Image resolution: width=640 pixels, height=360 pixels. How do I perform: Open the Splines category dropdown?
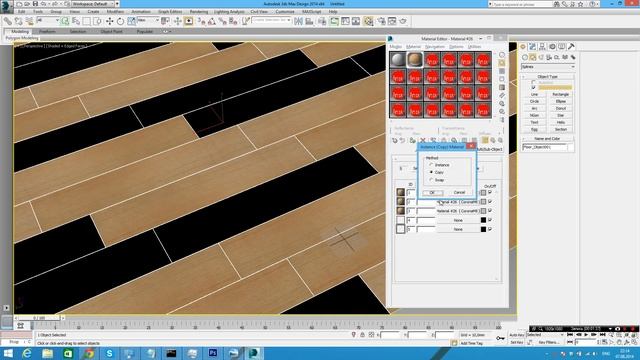tap(548, 67)
